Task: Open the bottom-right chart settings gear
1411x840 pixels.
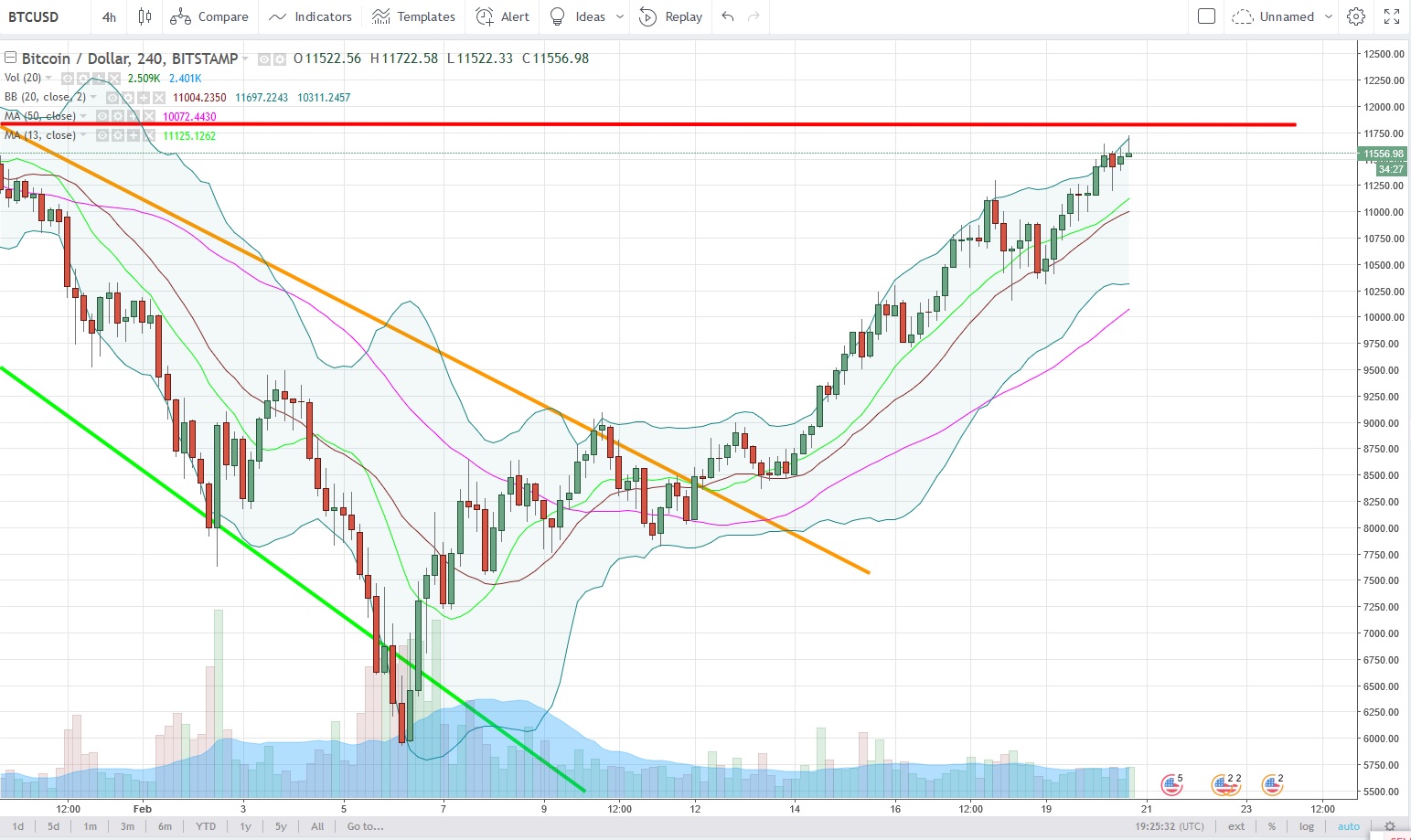Action: pos(1390,826)
